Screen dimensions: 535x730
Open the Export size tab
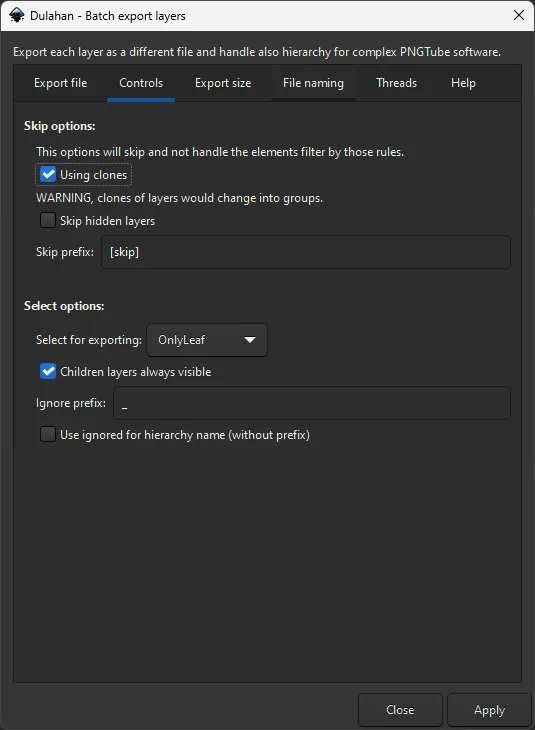(223, 83)
